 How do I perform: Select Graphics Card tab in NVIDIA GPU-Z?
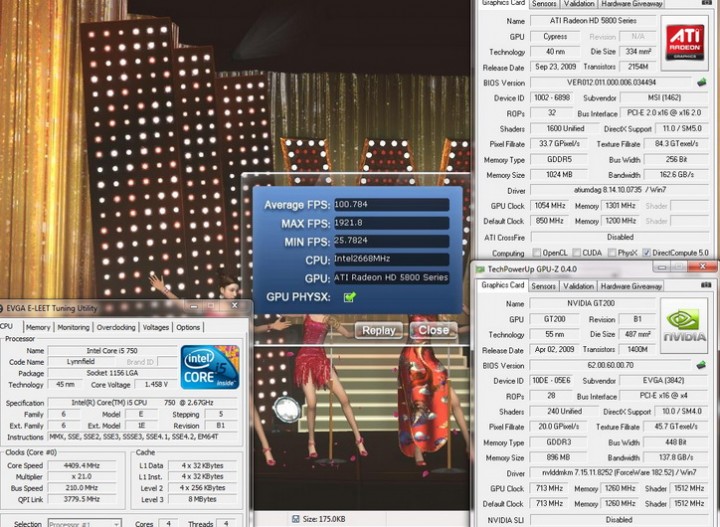tap(502, 285)
